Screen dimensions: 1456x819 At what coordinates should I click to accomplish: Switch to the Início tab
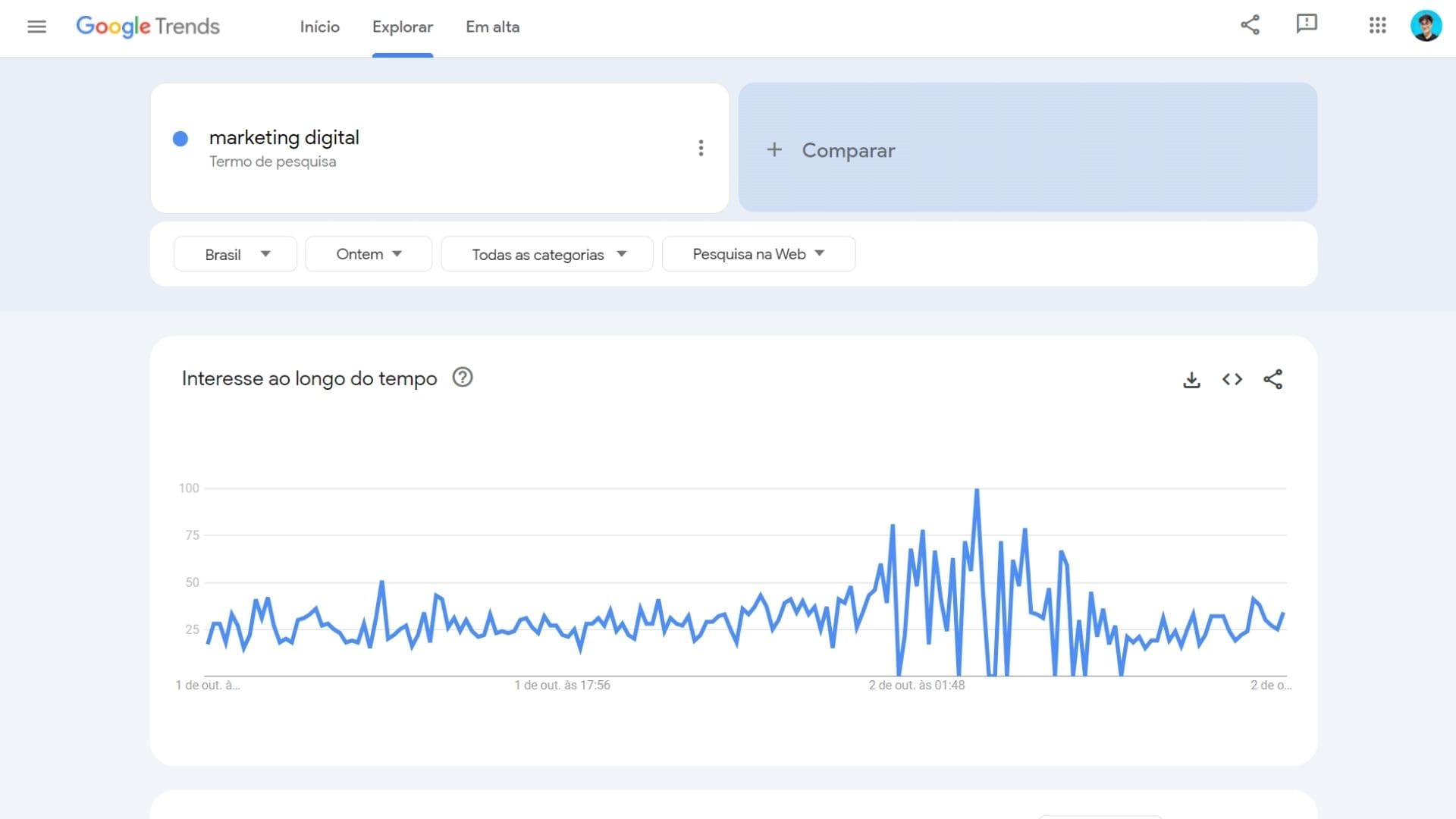click(x=319, y=27)
